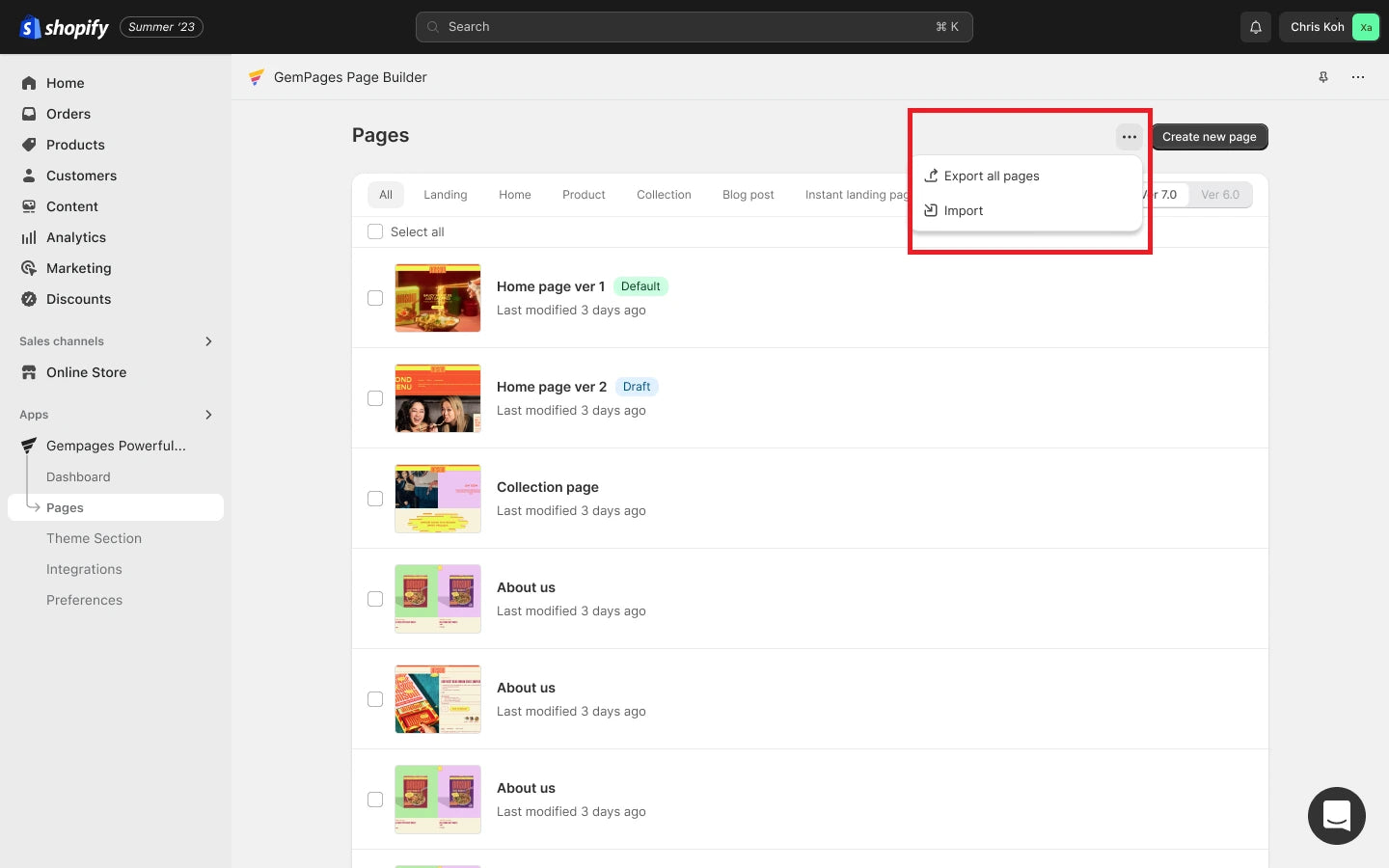
Task: Toggle the Pages more-actions ellipsis button
Action: [x=1130, y=137]
